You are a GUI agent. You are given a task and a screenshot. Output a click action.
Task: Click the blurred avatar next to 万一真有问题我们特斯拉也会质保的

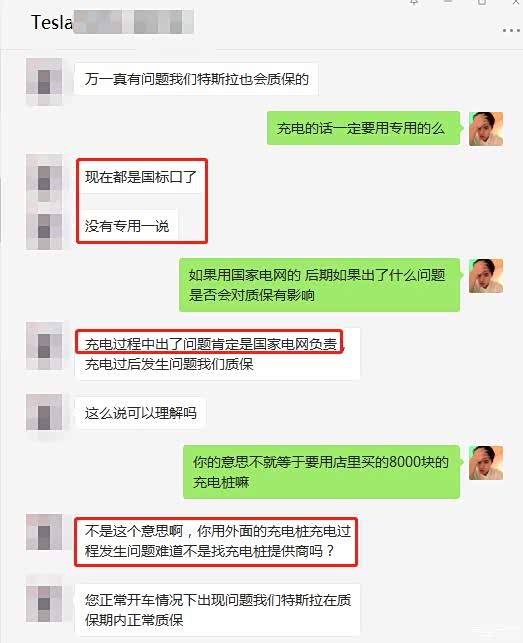point(44,82)
